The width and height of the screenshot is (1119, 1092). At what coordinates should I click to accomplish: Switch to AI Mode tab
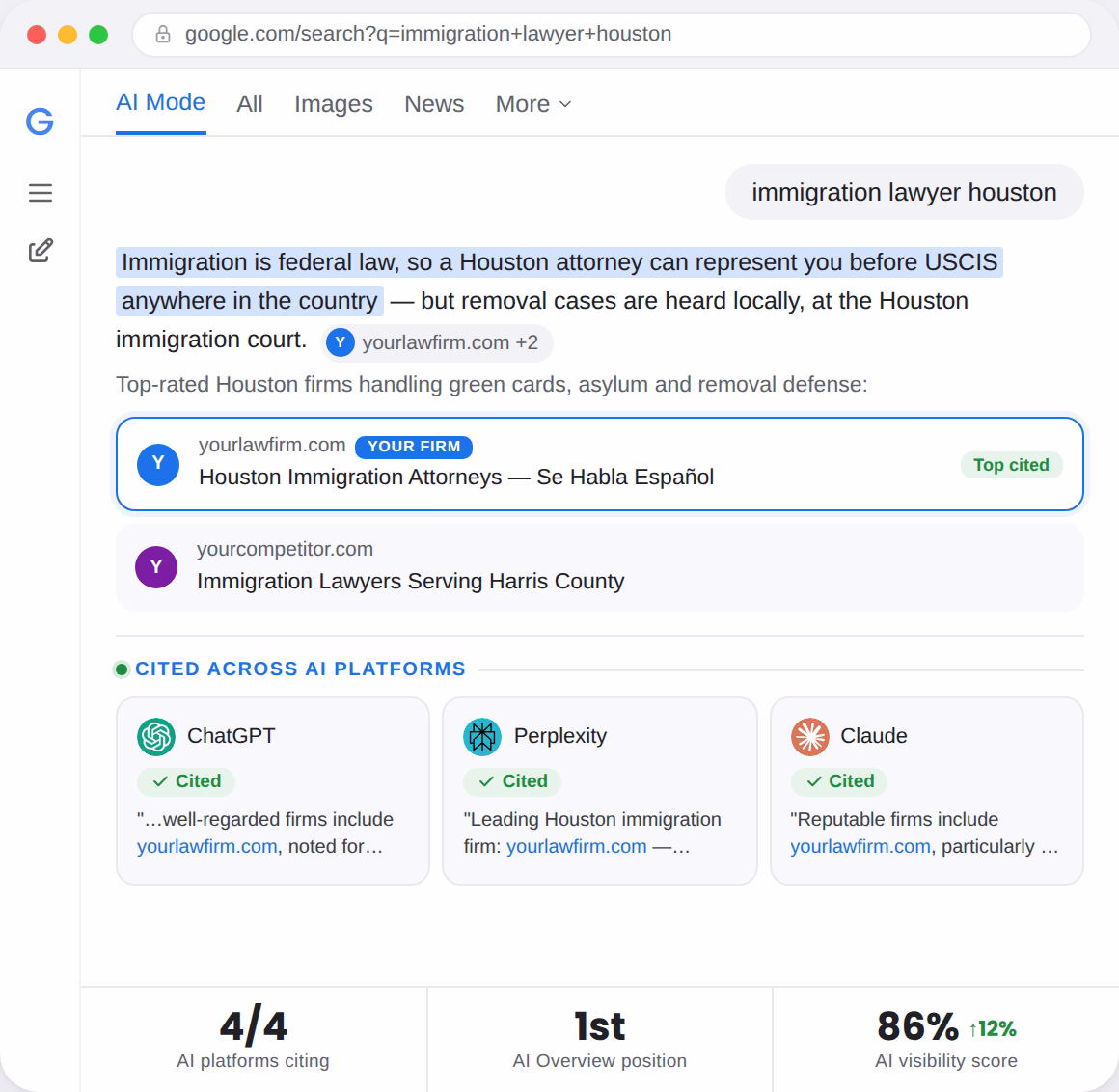click(160, 103)
